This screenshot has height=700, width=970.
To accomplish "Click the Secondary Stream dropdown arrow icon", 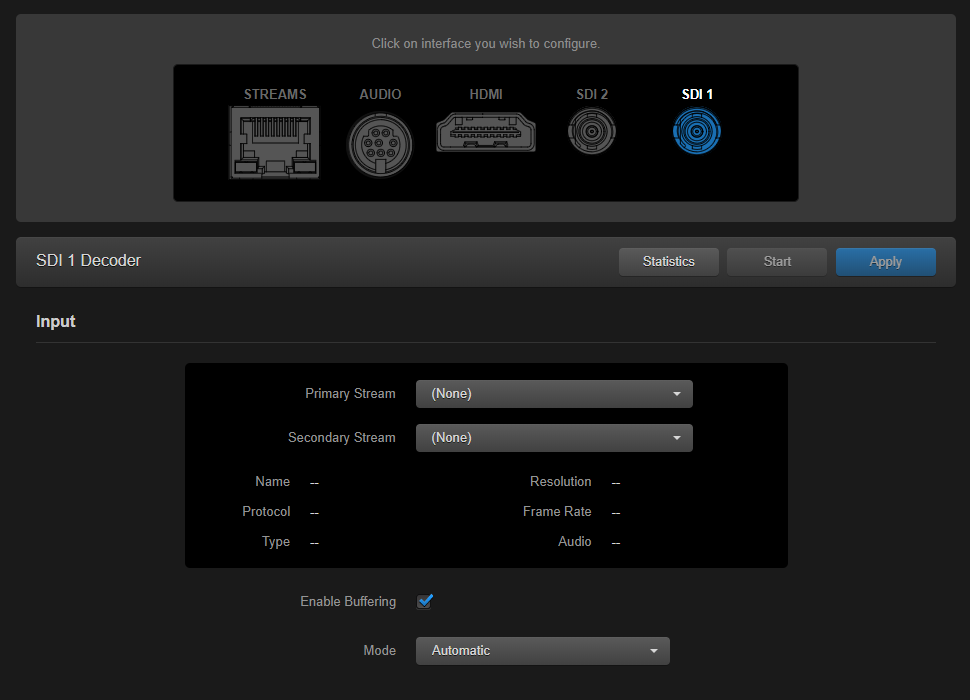I will (x=678, y=438).
